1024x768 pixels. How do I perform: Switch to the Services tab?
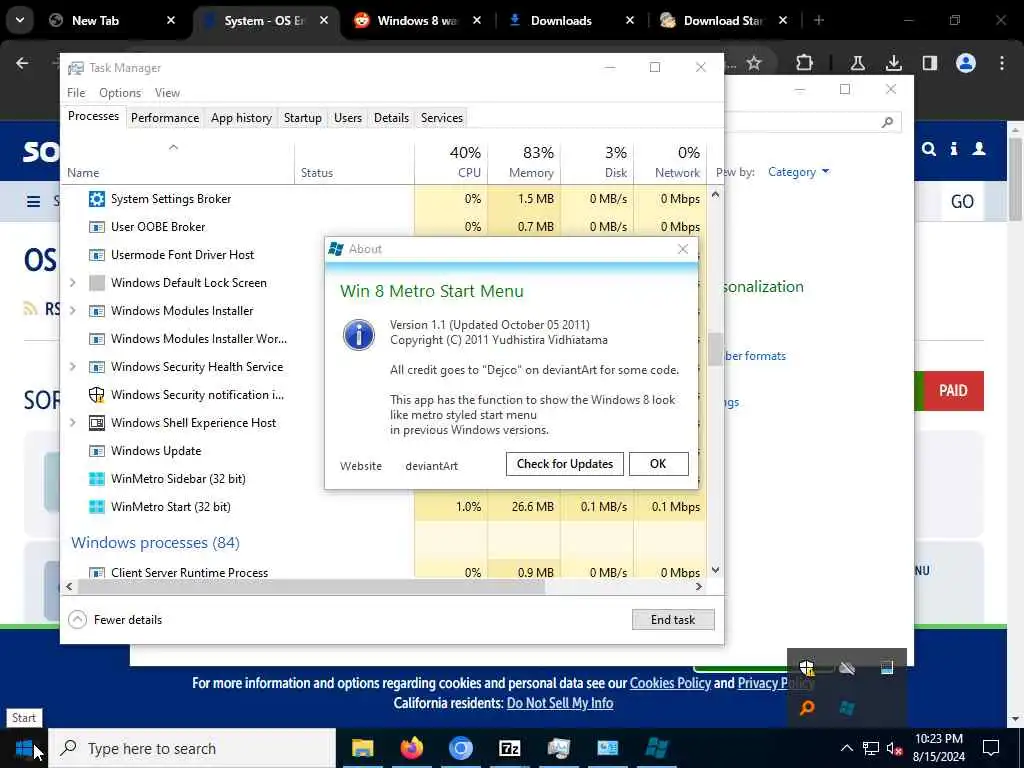(x=441, y=118)
